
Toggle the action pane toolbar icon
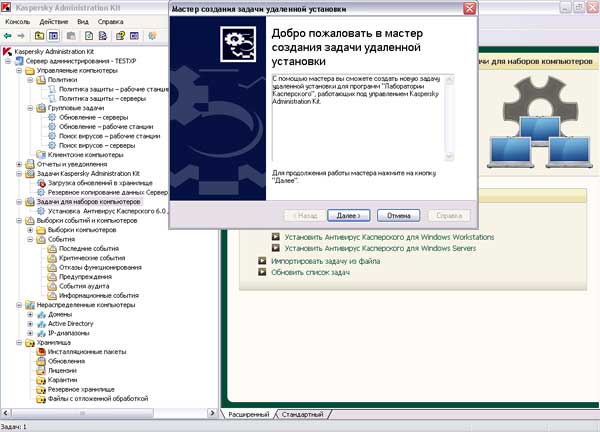click(134, 36)
